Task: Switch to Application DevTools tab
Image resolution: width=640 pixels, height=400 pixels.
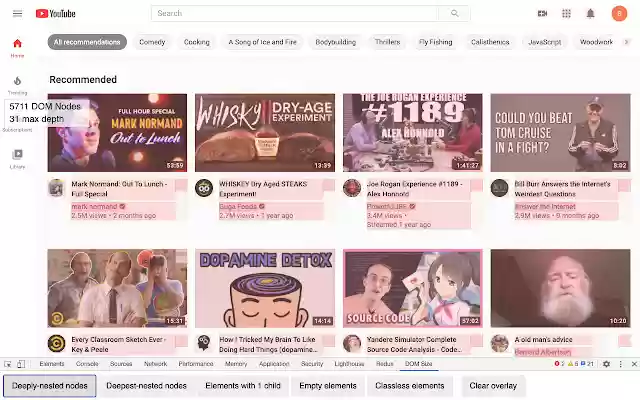Action: [274, 364]
